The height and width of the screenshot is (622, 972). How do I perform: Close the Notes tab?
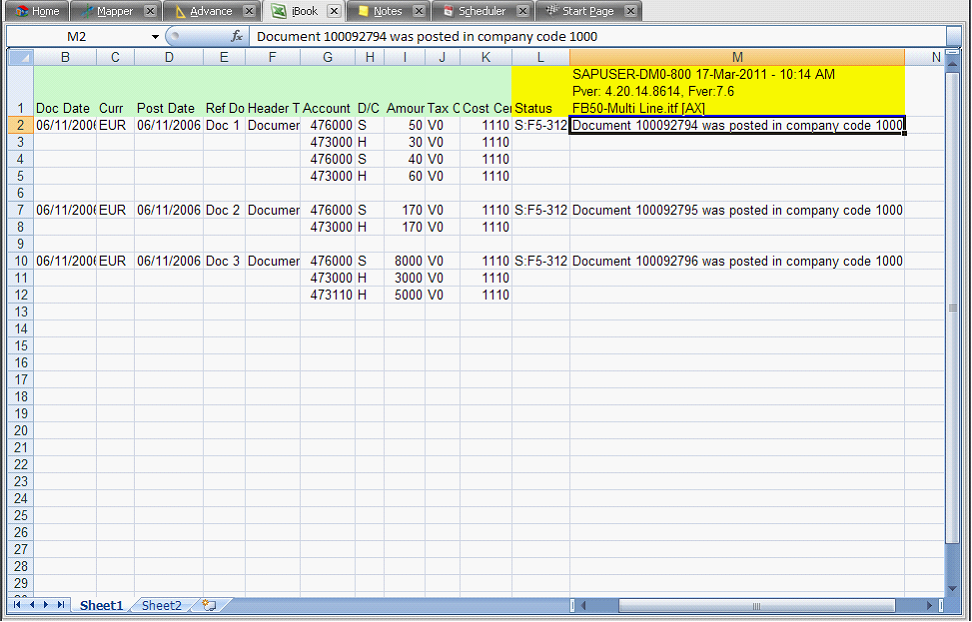coord(419,11)
